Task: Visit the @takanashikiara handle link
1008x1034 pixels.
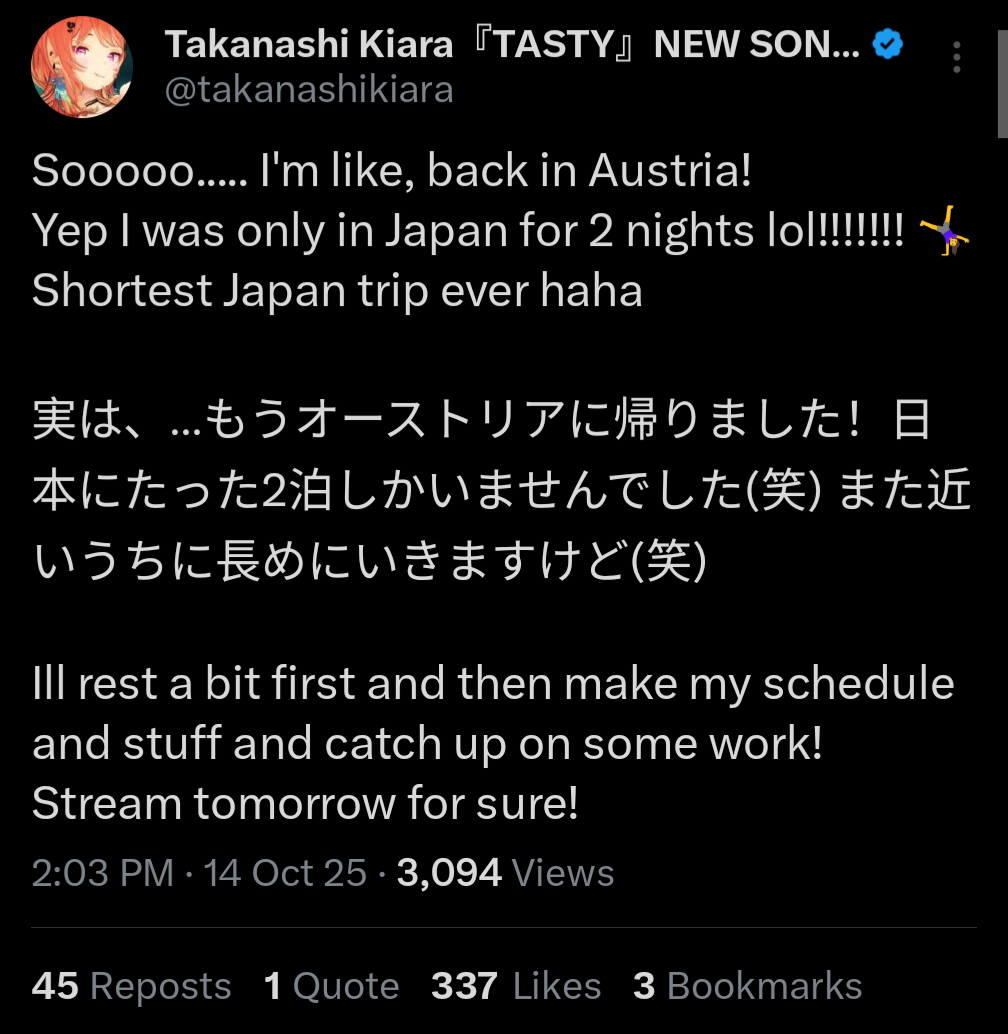Action: pyautogui.click(x=309, y=90)
